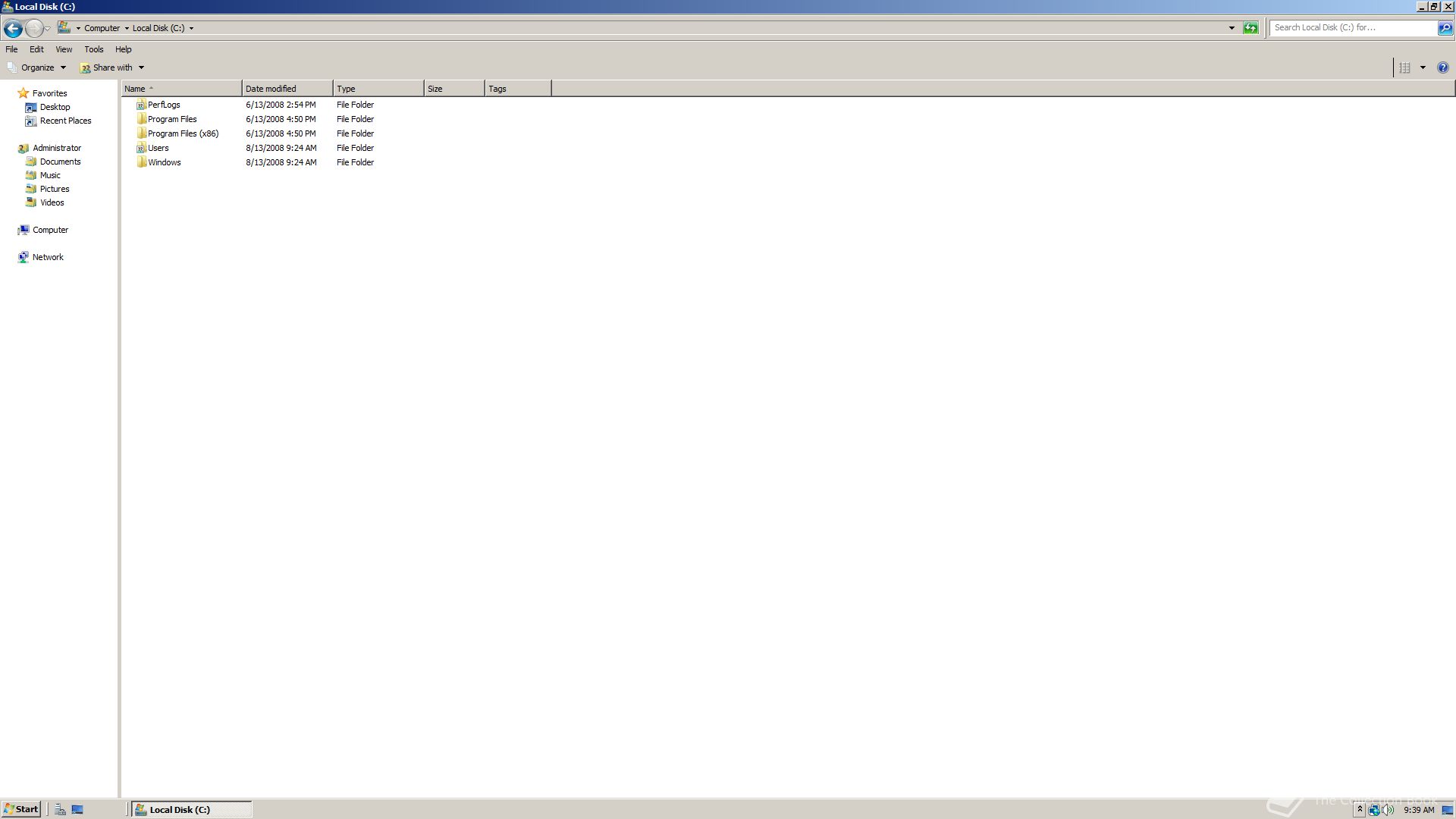Image resolution: width=1456 pixels, height=819 pixels.
Task: Click the Favorites star icon
Action: [x=24, y=93]
